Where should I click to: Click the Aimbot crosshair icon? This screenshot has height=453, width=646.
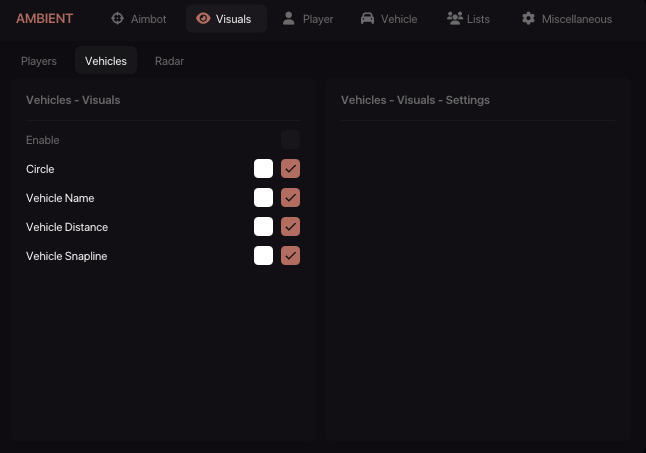pos(117,19)
